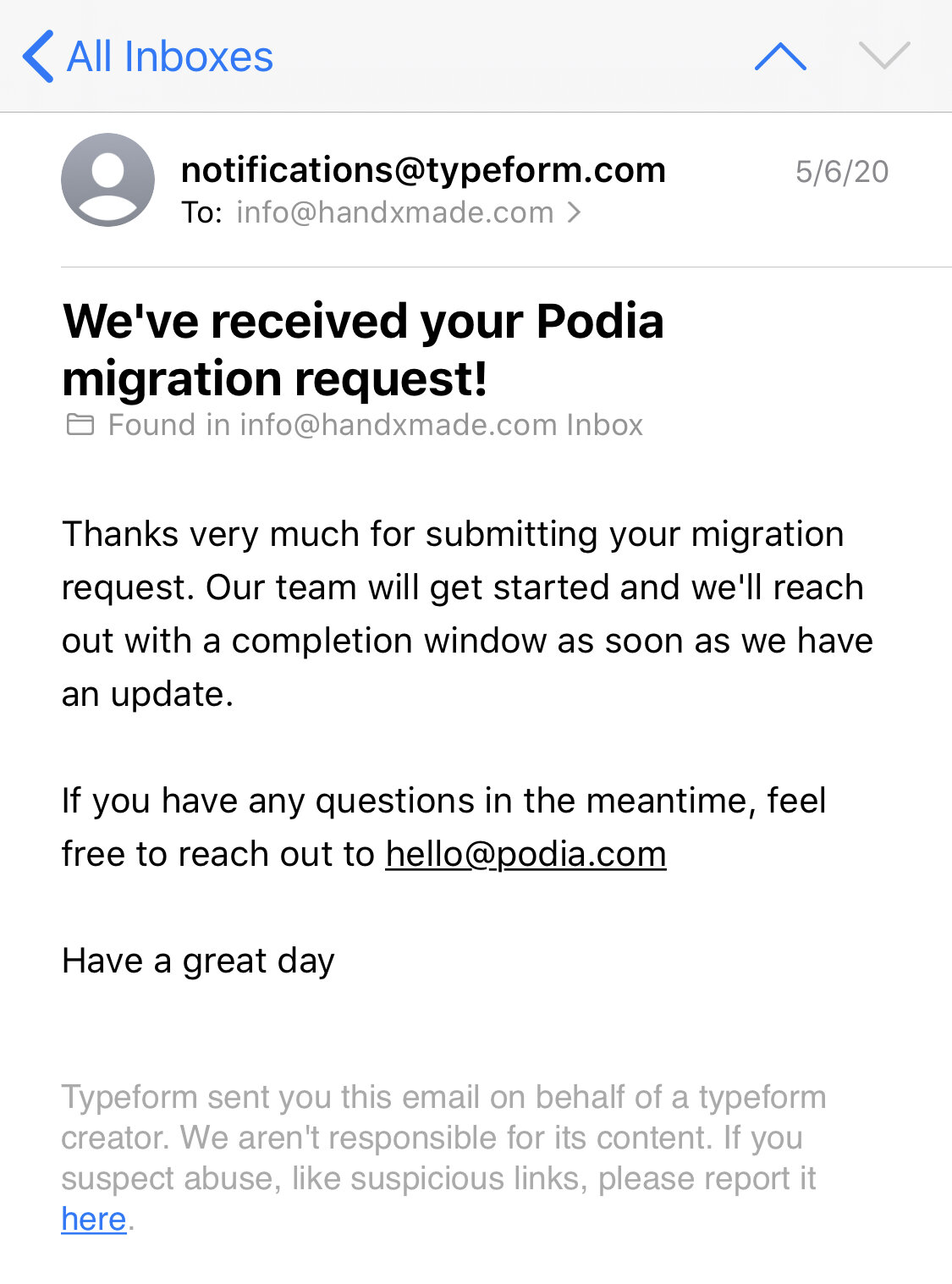The width and height of the screenshot is (952, 1284).
Task: Tap the "To:" label in header
Action: [x=201, y=212]
